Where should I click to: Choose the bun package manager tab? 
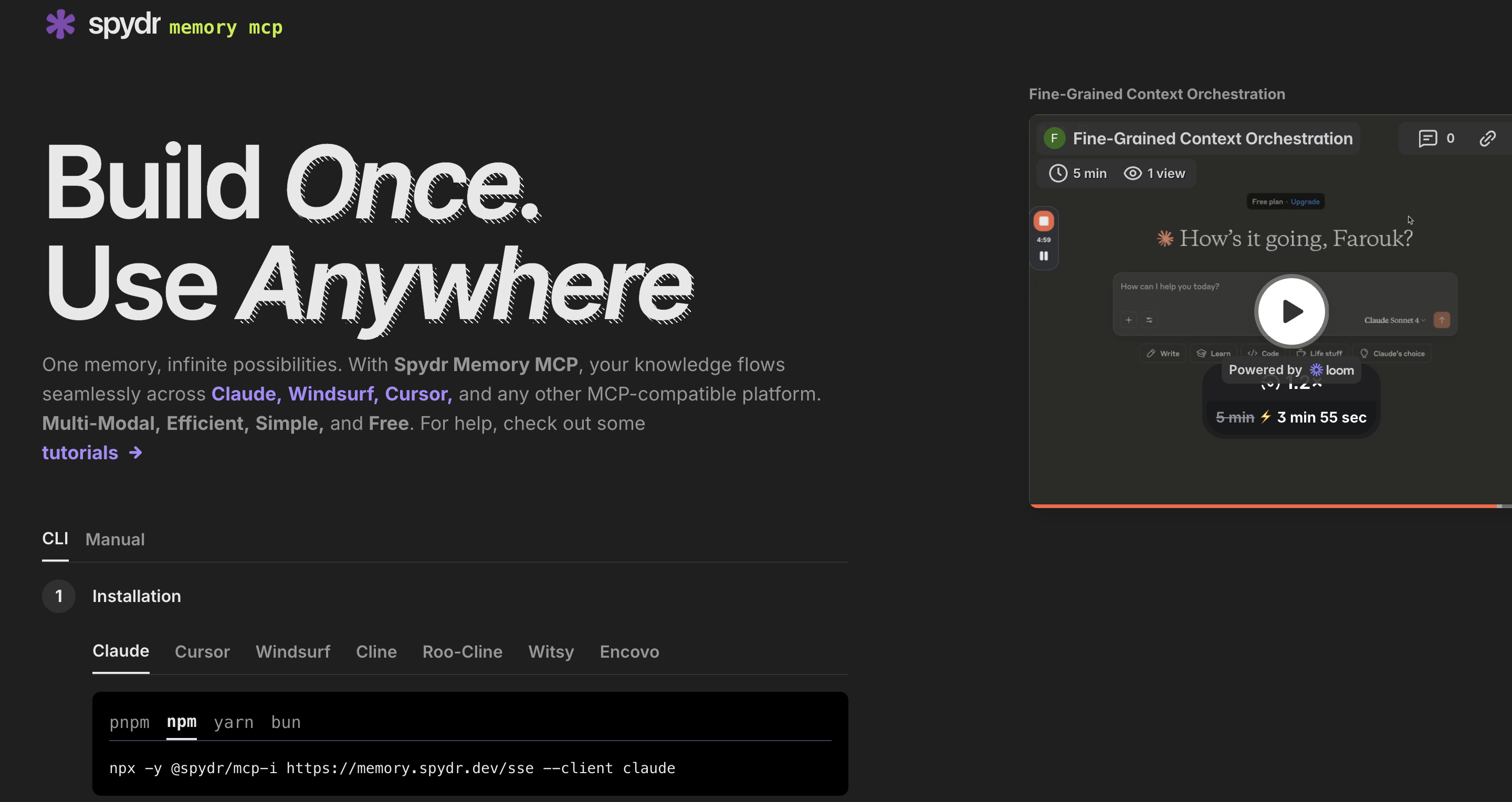[x=286, y=722]
